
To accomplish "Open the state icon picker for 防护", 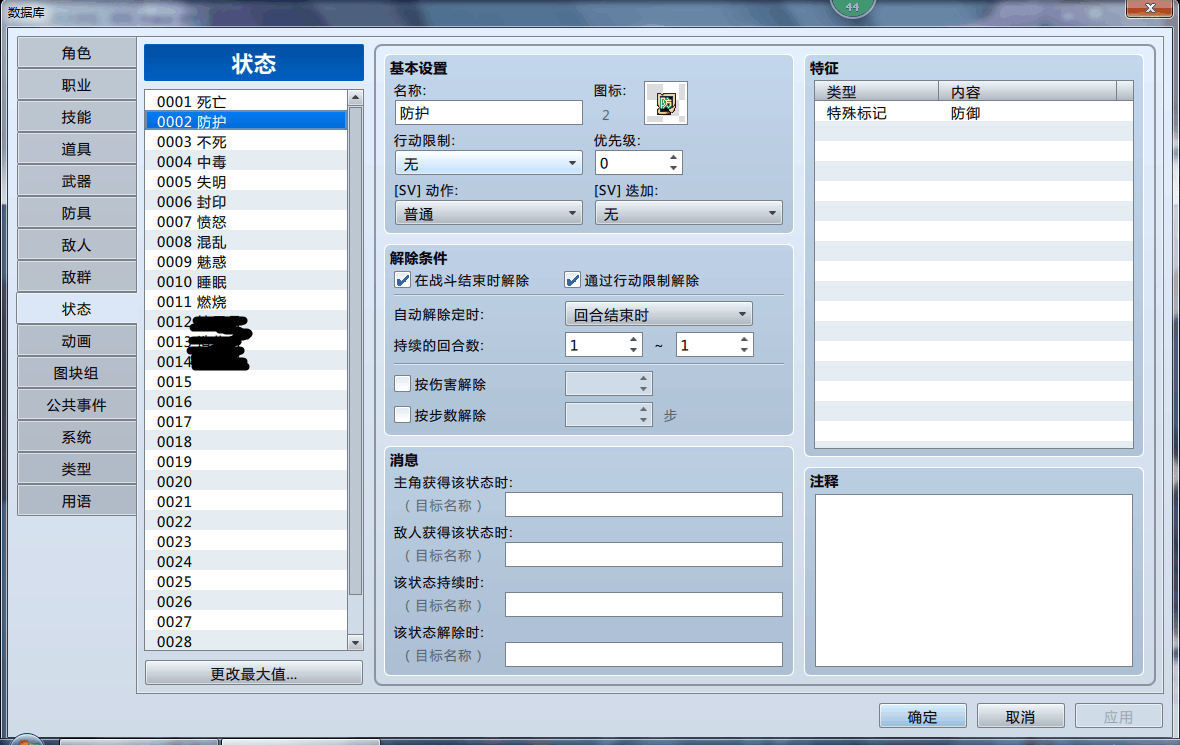I will (x=665, y=103).
